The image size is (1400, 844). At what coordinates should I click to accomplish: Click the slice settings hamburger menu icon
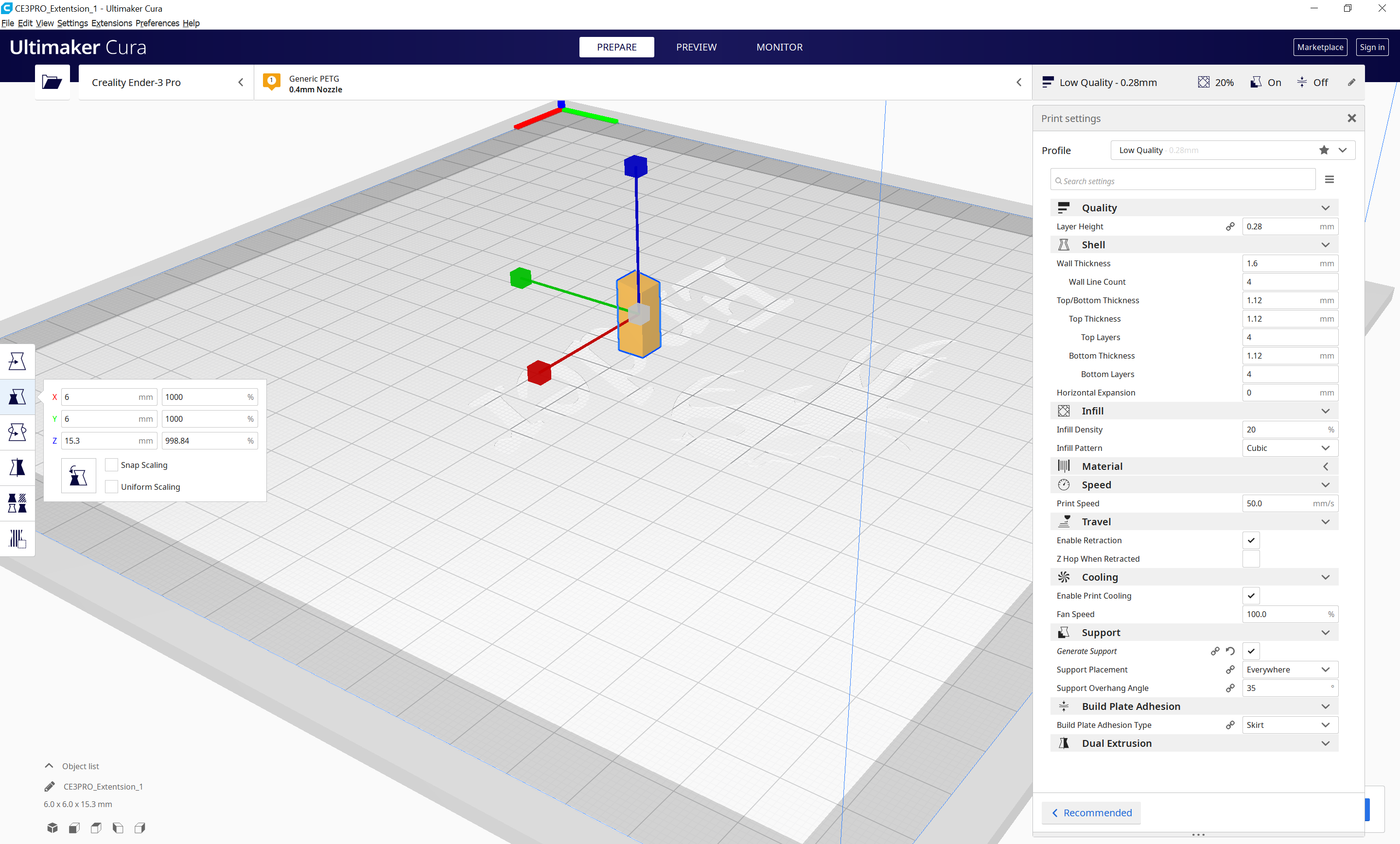point(1329,180)
